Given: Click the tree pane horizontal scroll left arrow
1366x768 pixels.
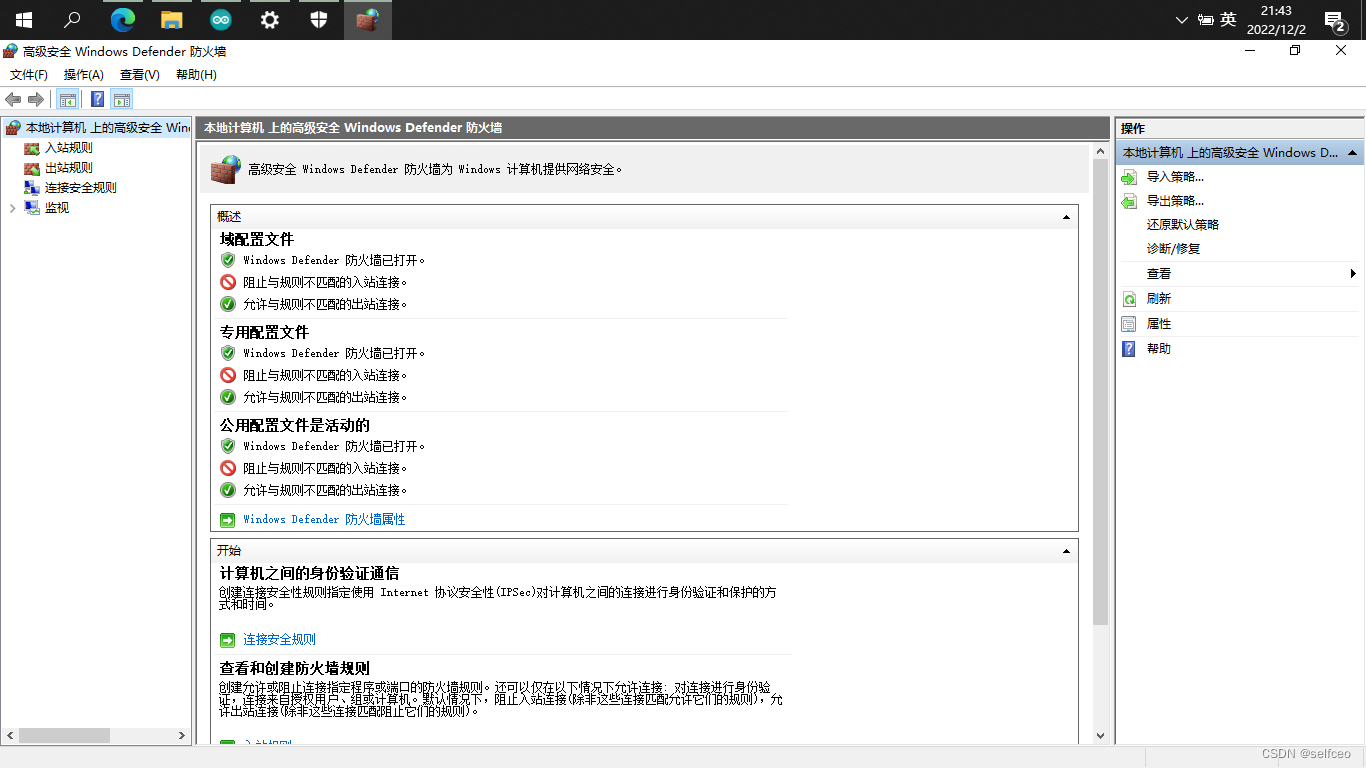Looking at the screenshot, I should [10, 736].
